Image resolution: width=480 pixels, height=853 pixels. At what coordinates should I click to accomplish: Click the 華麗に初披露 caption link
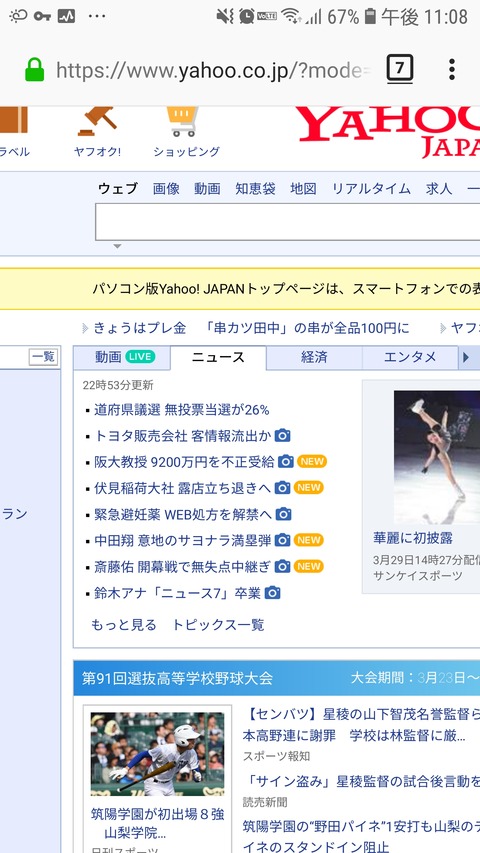[x=413, y=538]
